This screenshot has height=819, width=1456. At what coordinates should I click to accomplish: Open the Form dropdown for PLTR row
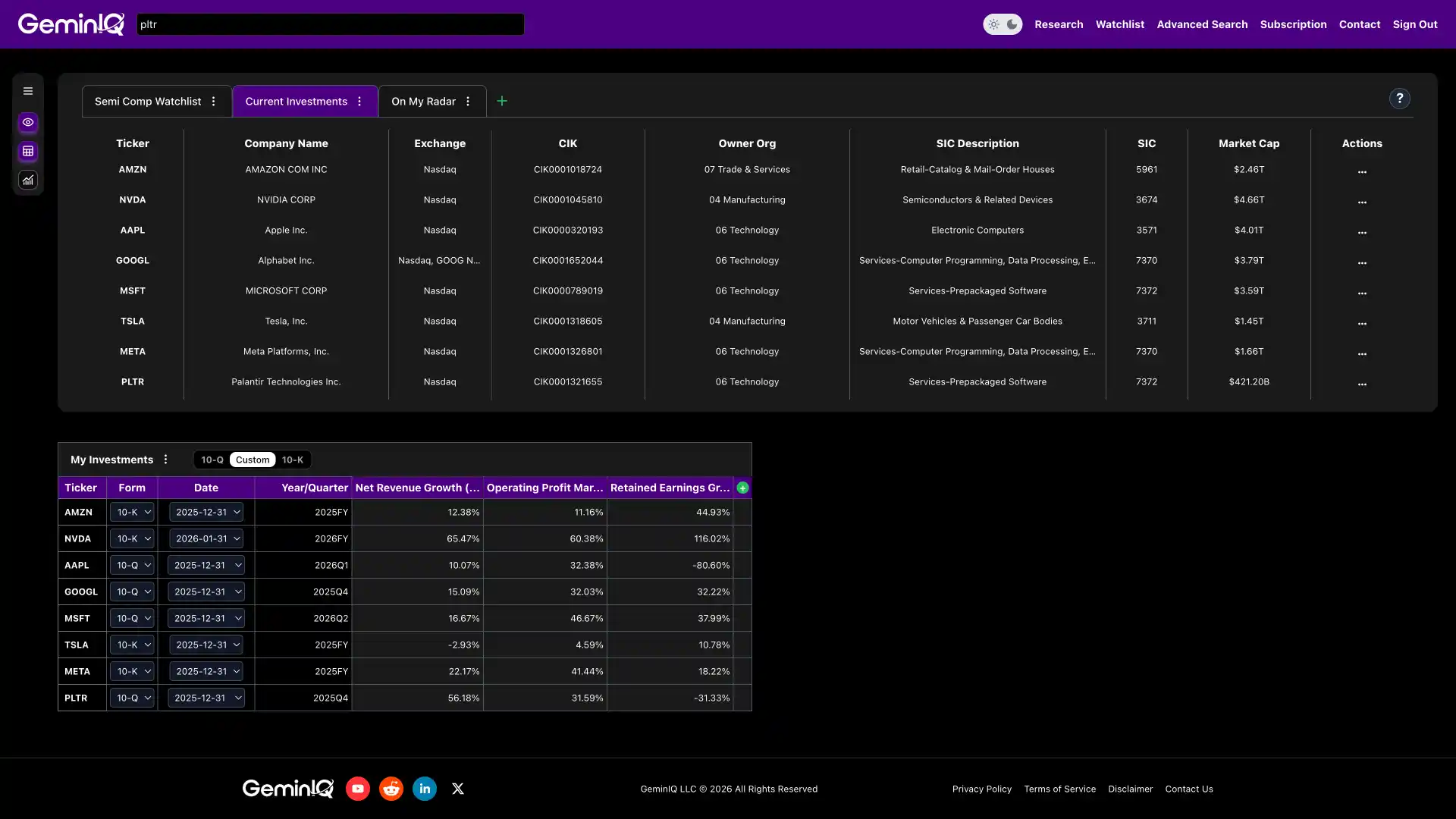(x=131, y=698)
